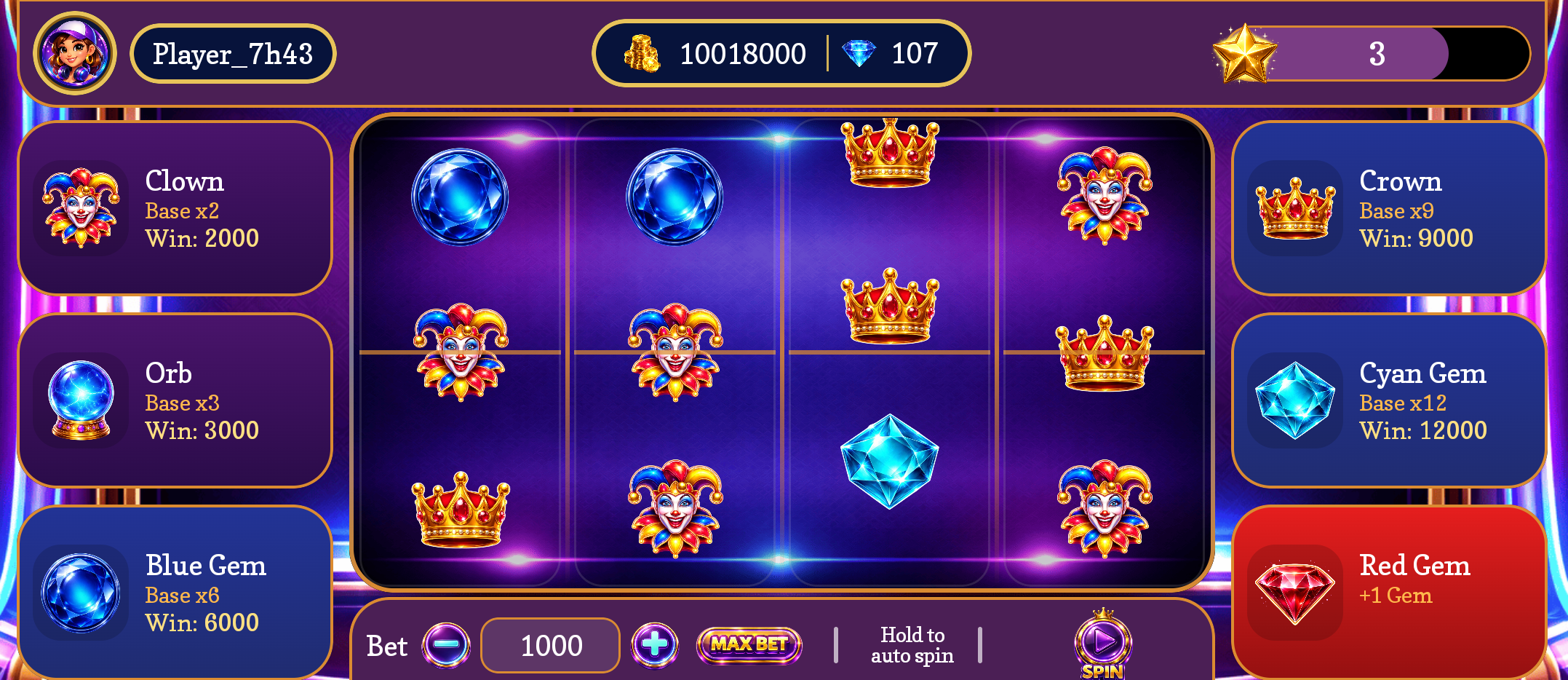The width and height of the screenshot is (1568, 680).
Task: Tap the blue gem atop the first reel
Action: pos(460,197)
